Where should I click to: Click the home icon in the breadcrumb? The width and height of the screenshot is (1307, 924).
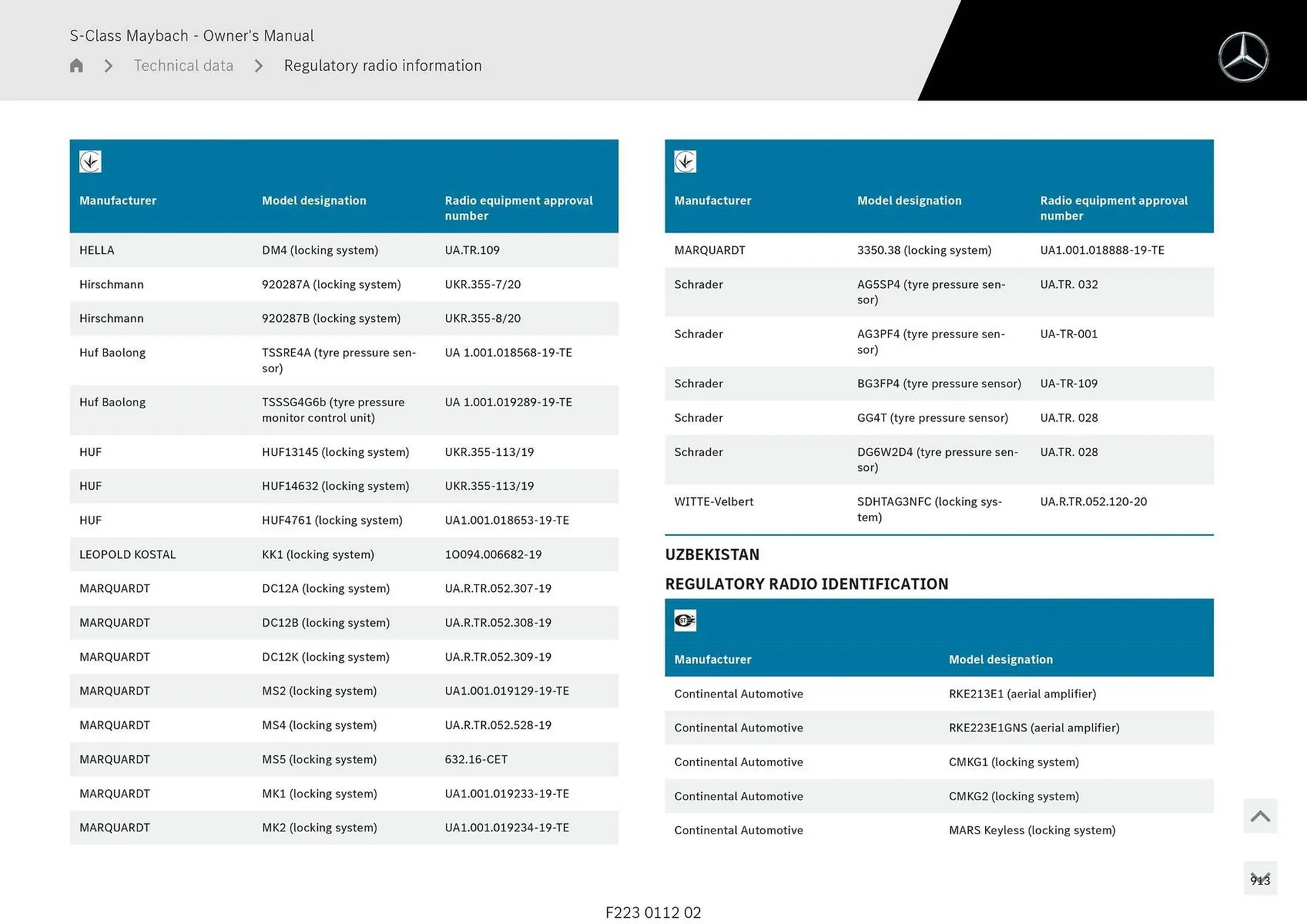[x=76, y=65]
